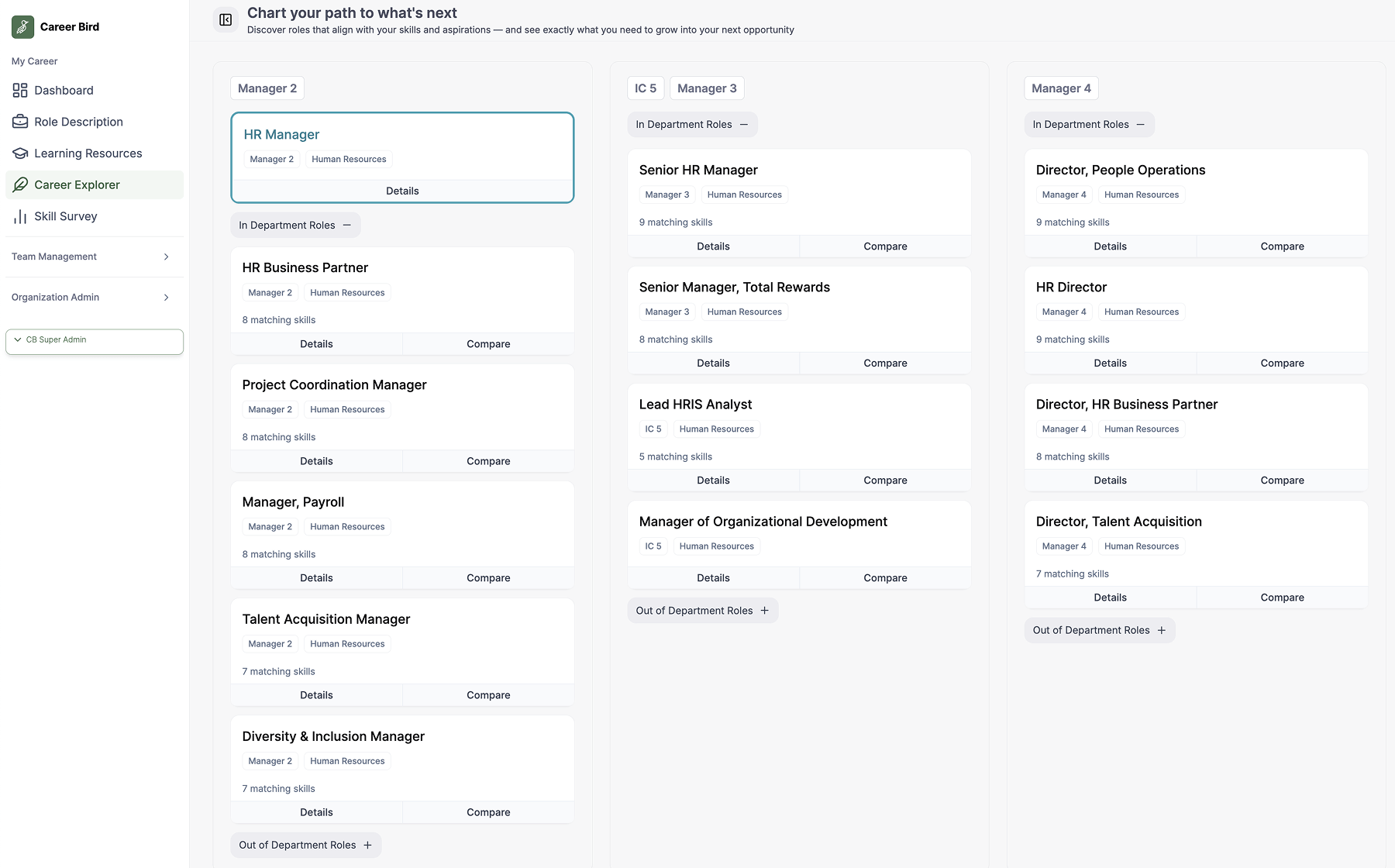The image size is (1395, 868).
Task: Click the plus icon on Manager 4 Out of Department Roles
Action: [1162, 630]
